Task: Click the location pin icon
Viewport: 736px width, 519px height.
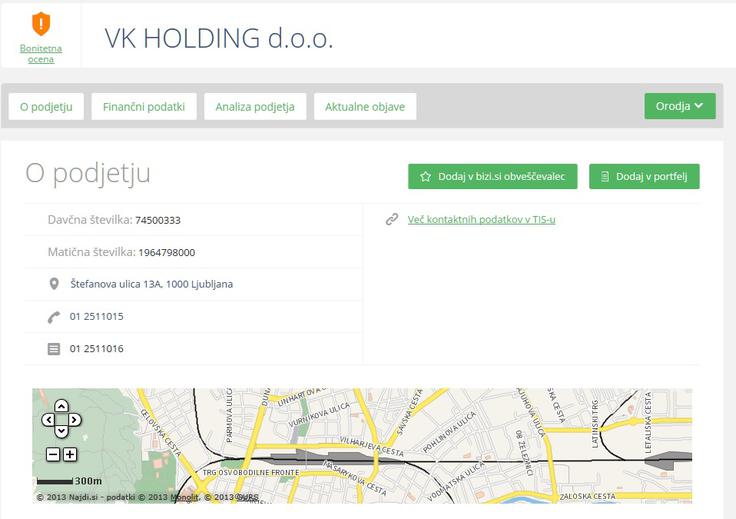Action: click(x=54, y=284)
